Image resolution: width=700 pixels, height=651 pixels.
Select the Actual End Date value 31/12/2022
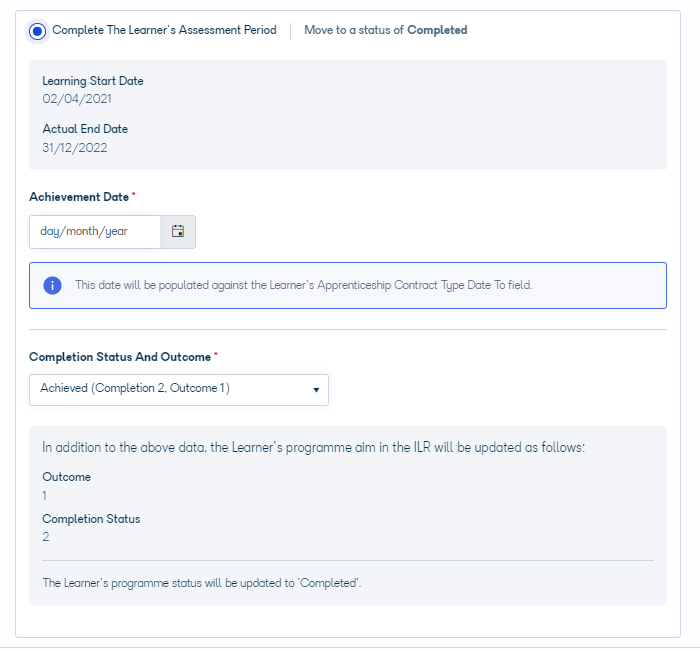click(75, 148)
